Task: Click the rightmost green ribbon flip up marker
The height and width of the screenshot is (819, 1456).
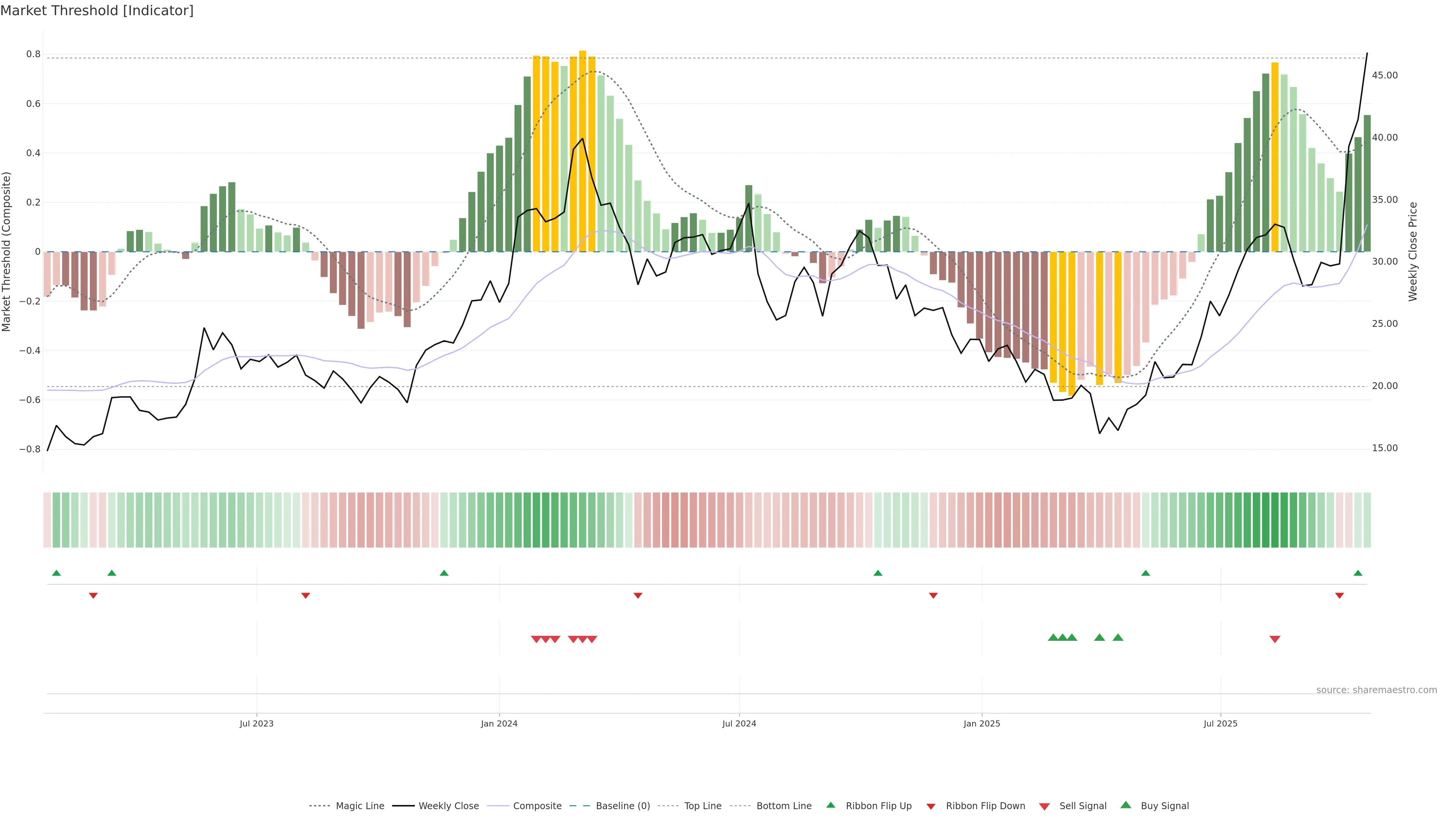Action: (1358, 573)
